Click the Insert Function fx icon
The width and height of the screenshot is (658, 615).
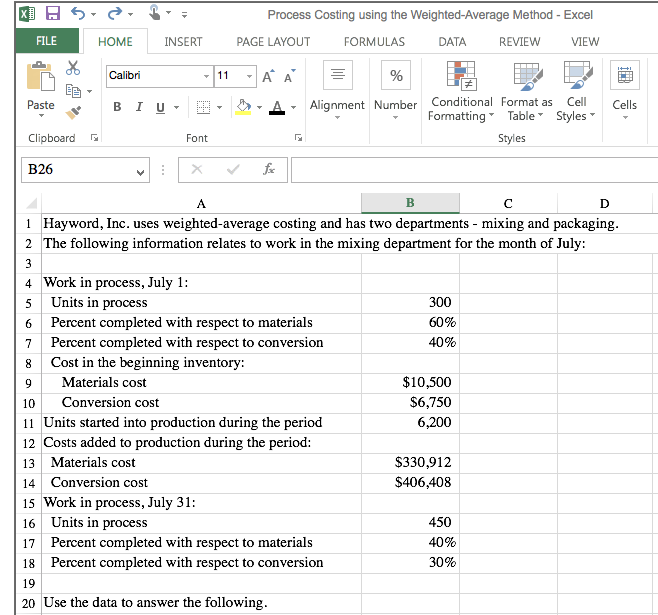(269, 169)
